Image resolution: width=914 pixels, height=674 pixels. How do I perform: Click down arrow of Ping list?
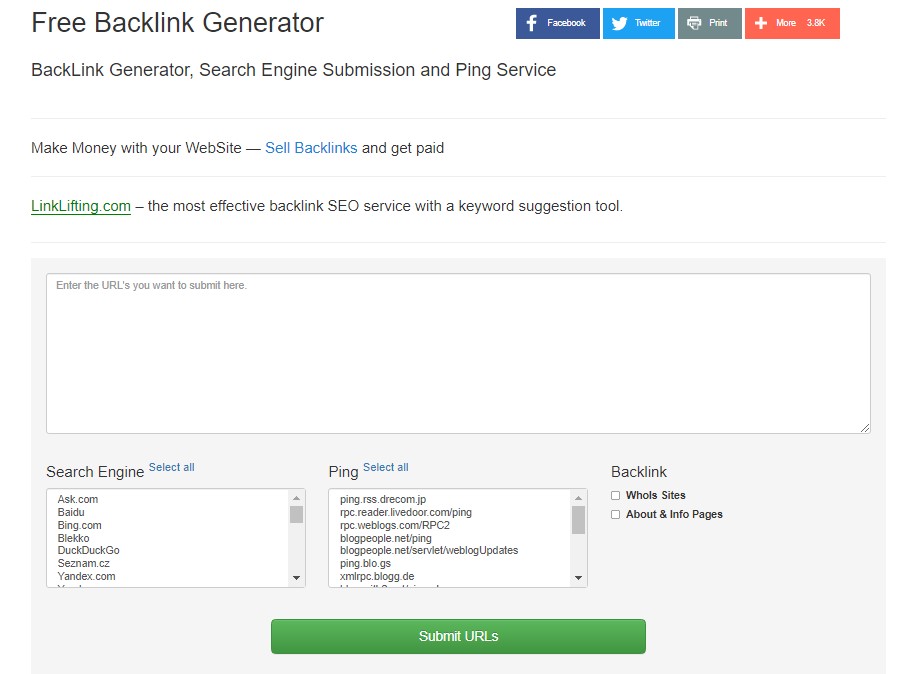click(x=578, y=578)
